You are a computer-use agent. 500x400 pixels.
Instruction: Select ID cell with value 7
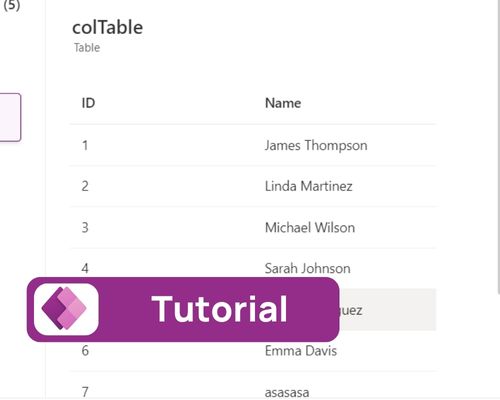pos(85,392)
